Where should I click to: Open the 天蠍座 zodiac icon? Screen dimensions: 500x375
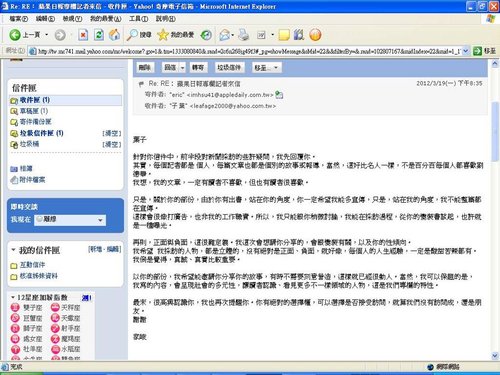pyautogui.click(x=55, y=318)
